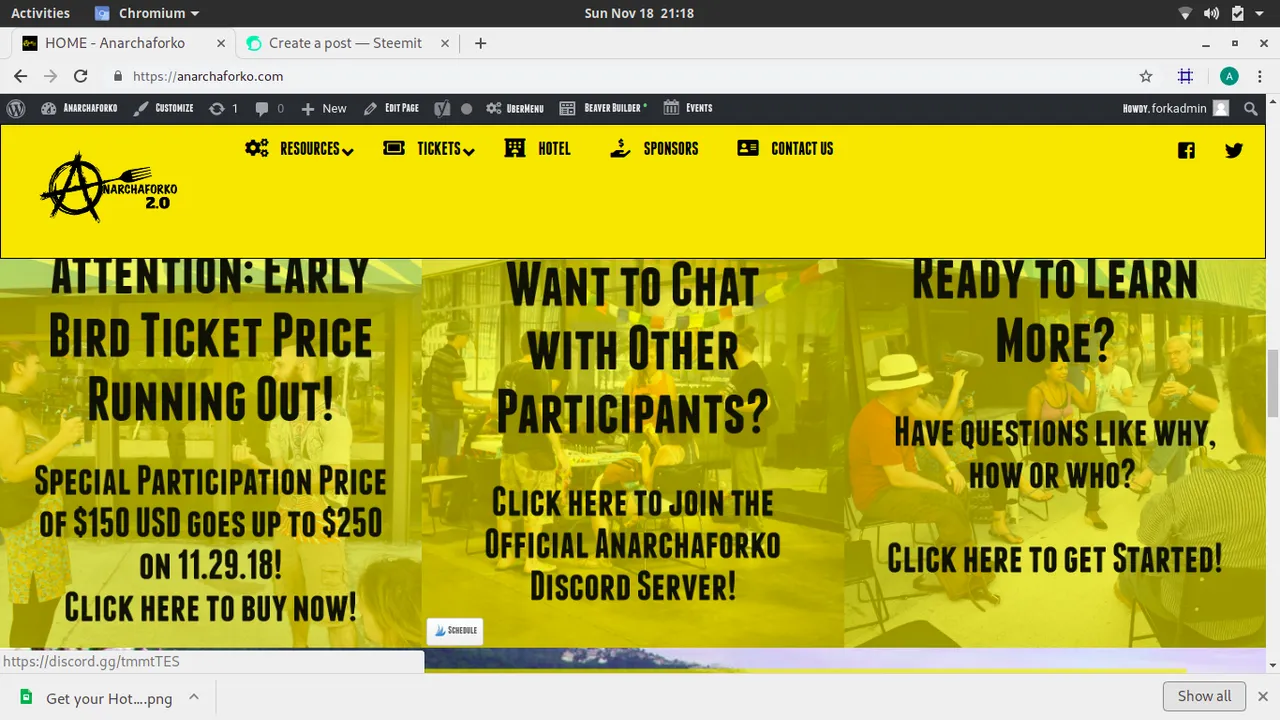The height and width of the screenshot is (720, 1280).
Task: Click Want to Chat with Other Participants heading
Action: tap(633, 349)
